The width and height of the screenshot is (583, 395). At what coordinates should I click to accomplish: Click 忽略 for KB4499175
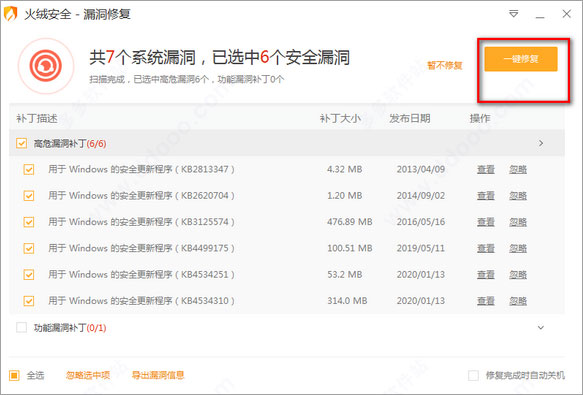(x=518, y=248)
